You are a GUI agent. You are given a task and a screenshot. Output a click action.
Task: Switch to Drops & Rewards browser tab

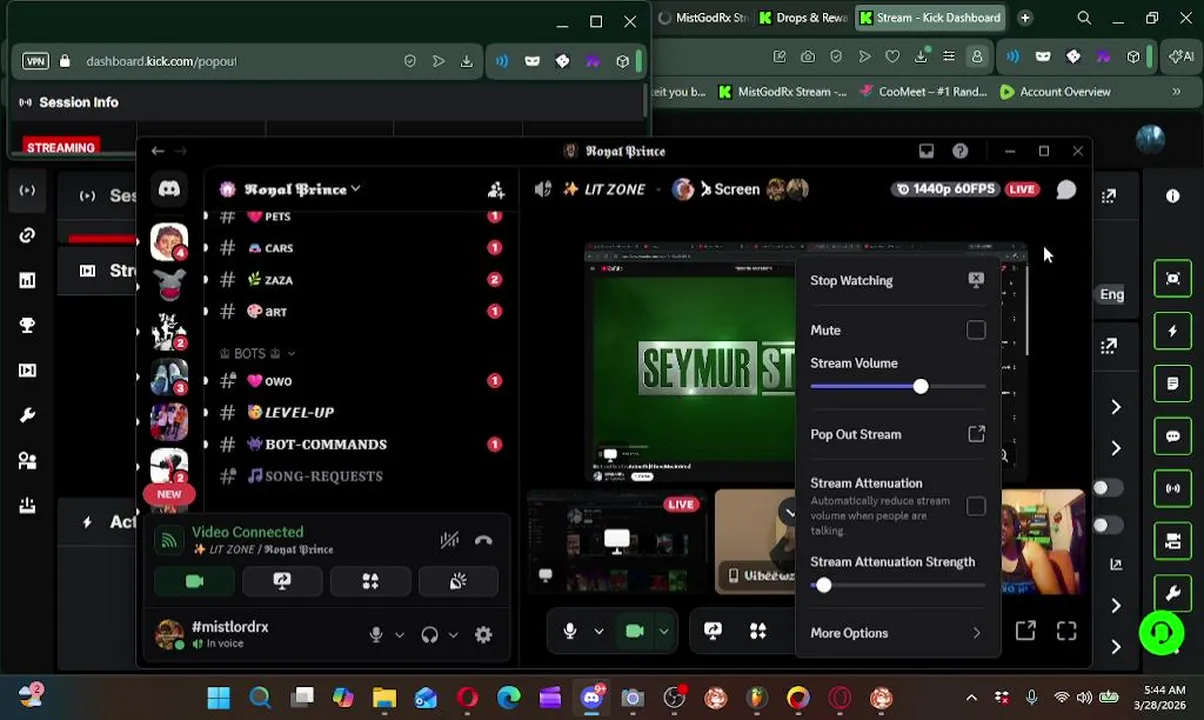point(802,18)
